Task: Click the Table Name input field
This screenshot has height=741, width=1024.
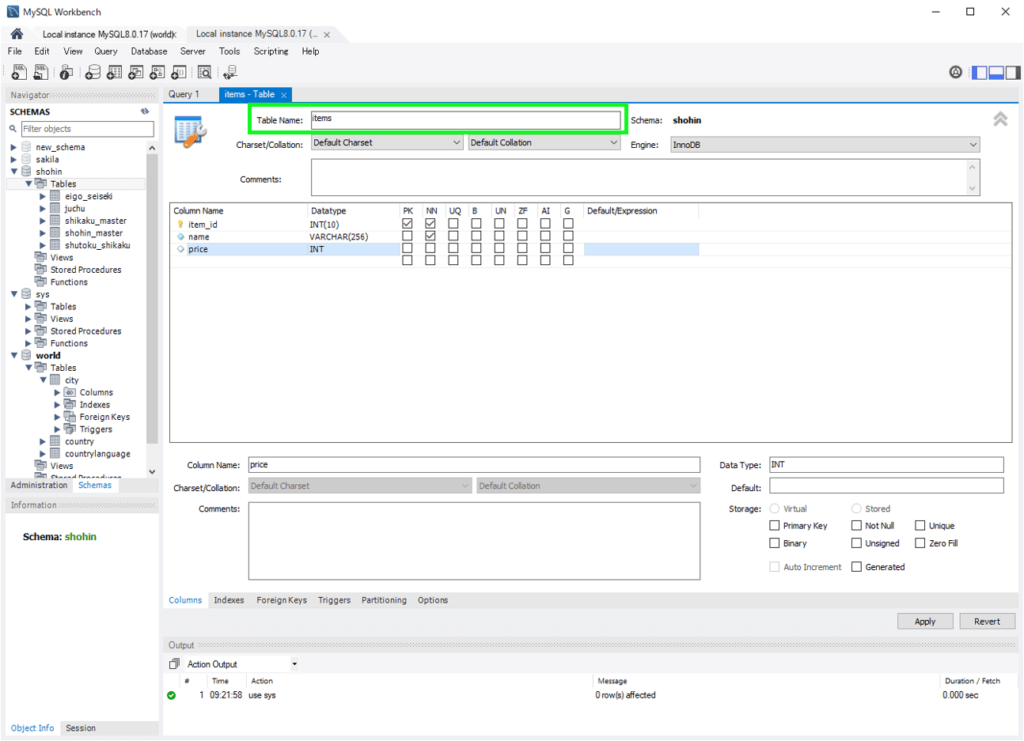Action: [x=466, y=119]
